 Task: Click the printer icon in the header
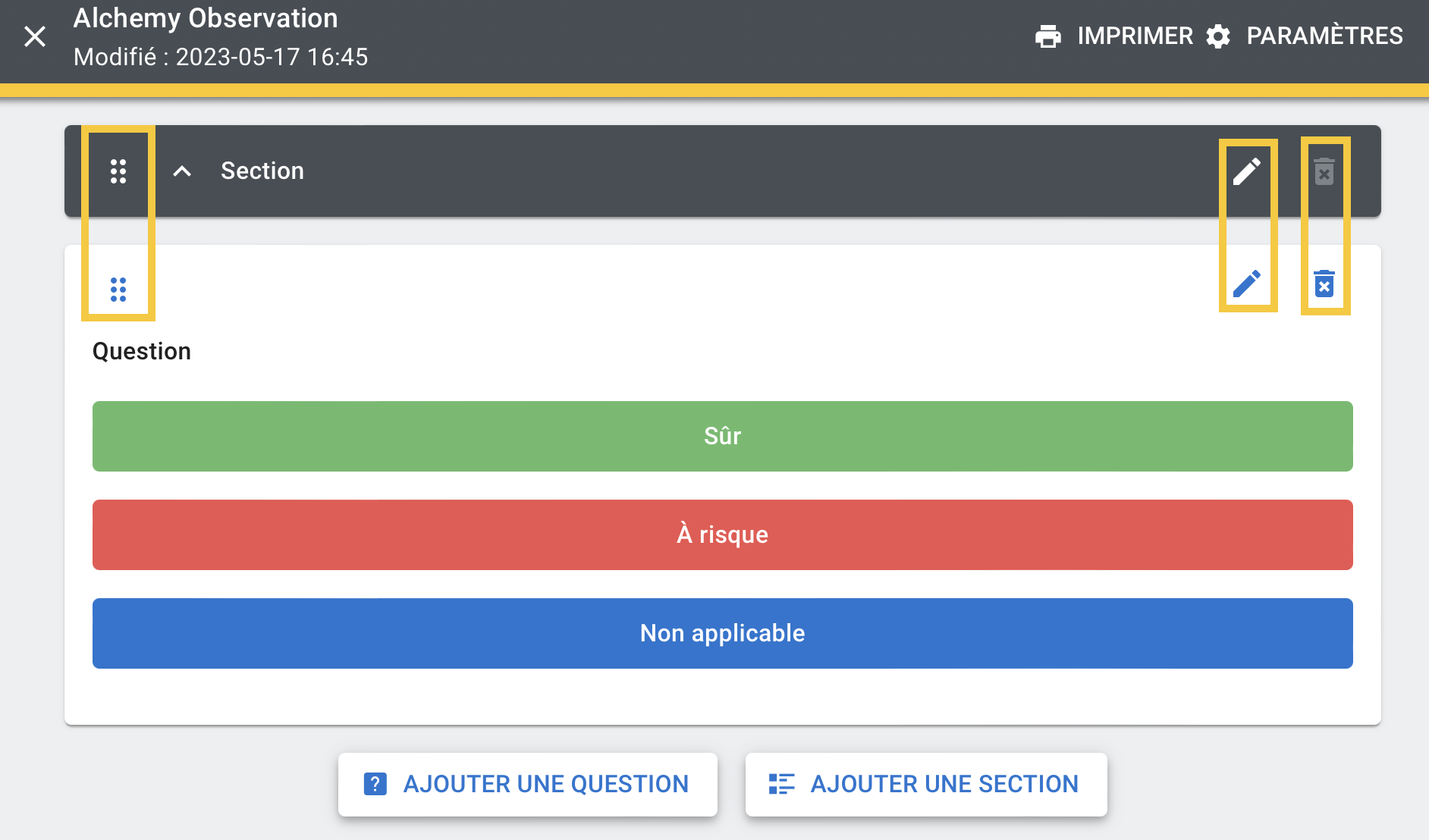[x=1048, y=36]
